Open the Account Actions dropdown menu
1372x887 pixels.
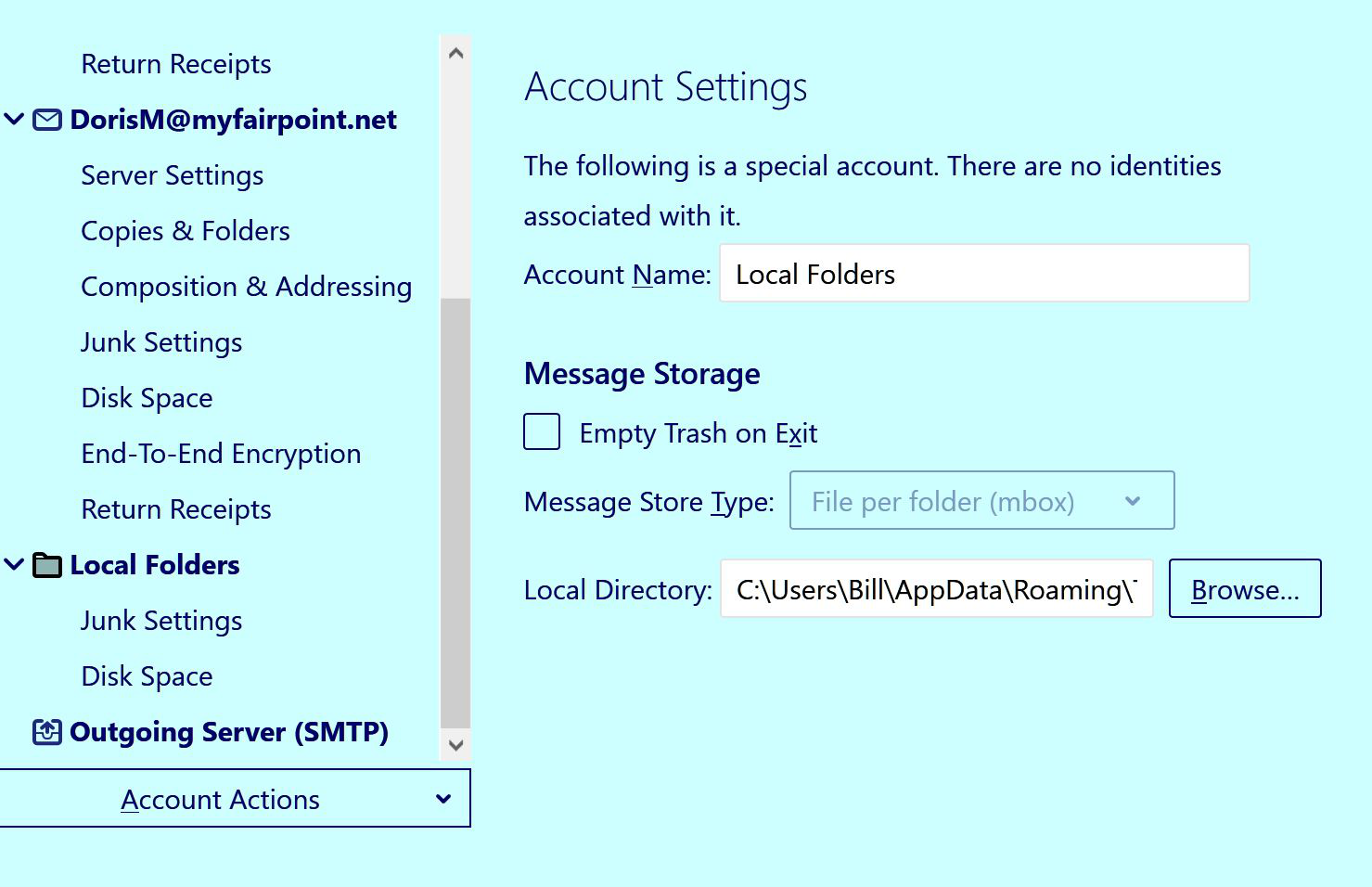[x=235, y=799]
